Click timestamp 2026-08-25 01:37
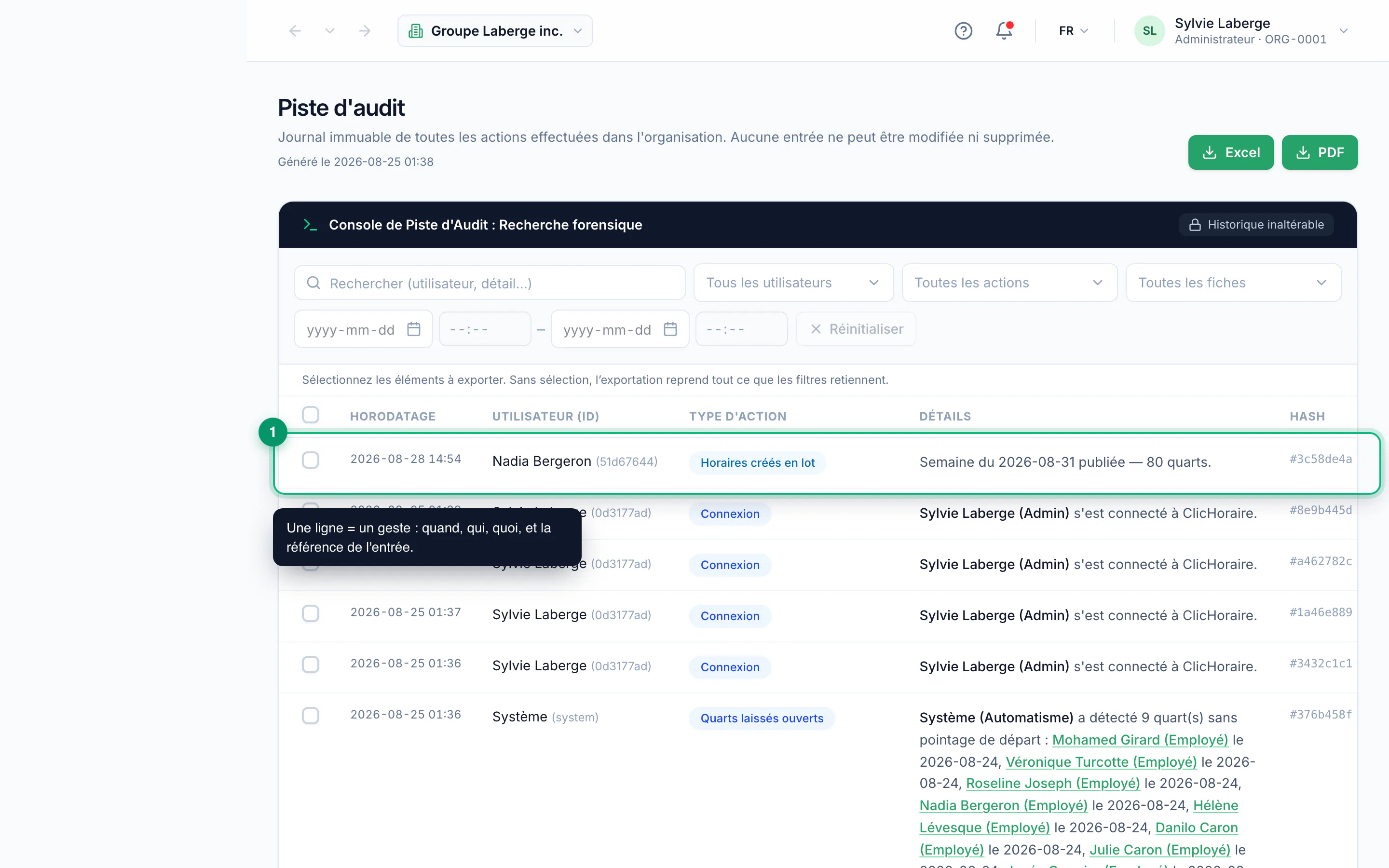1389x868 pixels. (406, 612)
